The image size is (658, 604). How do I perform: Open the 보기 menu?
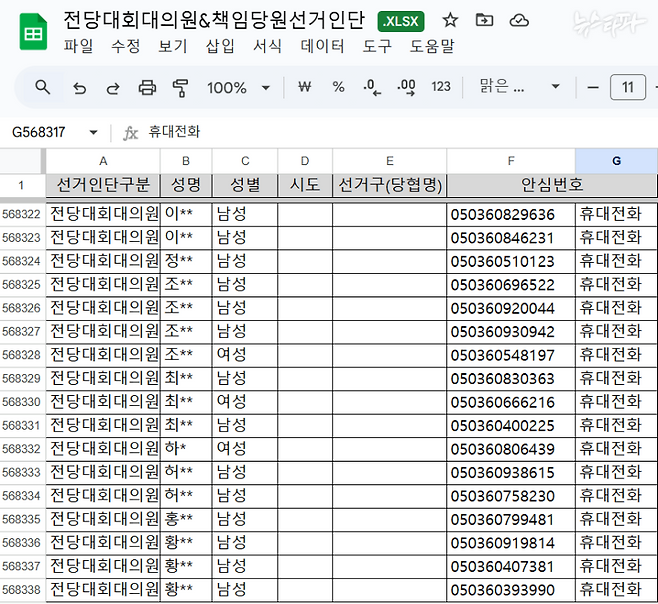[x=172, y=46]
